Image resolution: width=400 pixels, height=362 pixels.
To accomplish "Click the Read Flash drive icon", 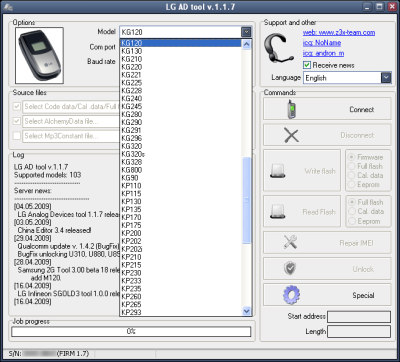I will [x=277, y=211].
